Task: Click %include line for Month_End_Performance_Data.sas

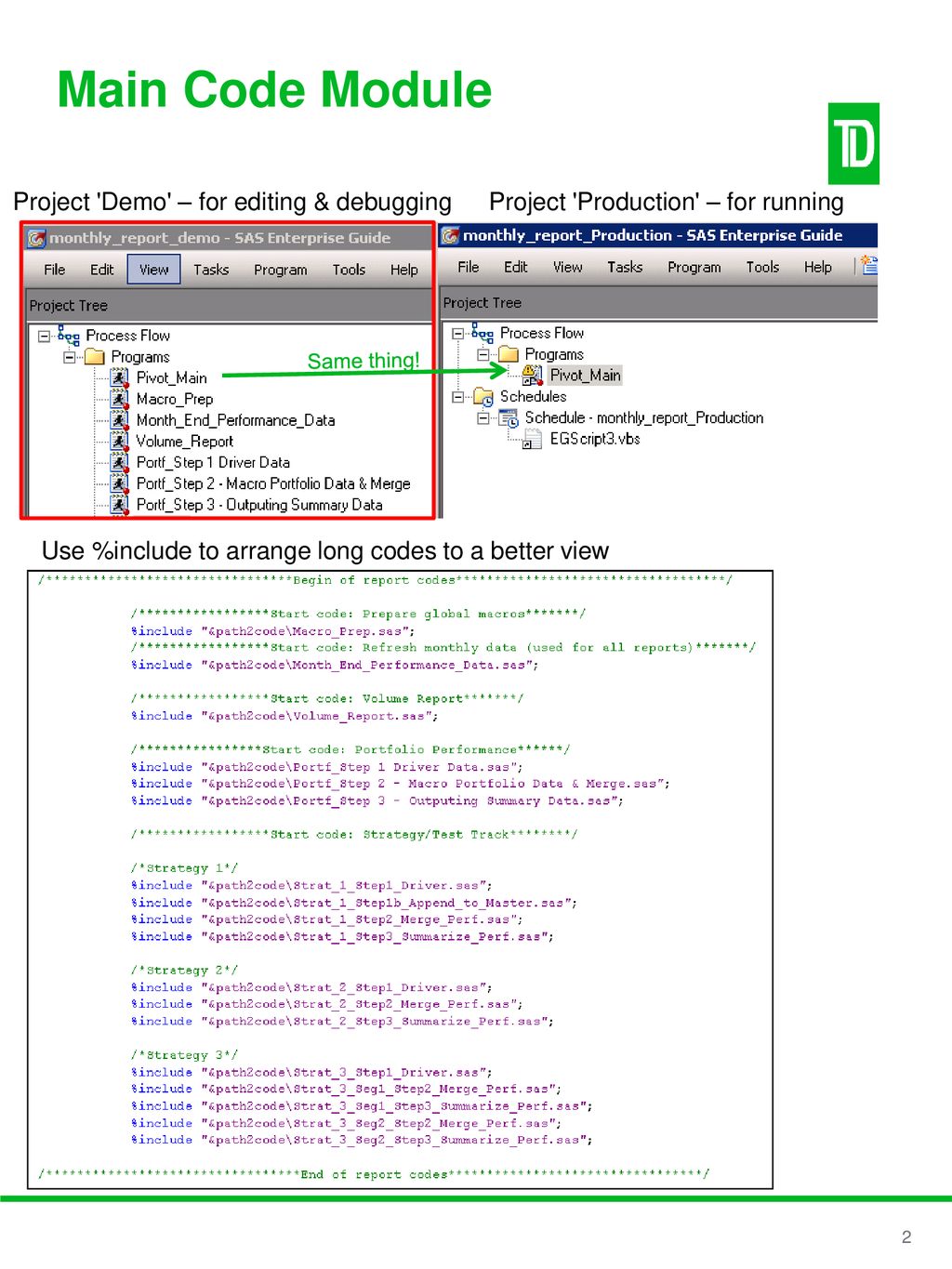Action: (335, 665)
